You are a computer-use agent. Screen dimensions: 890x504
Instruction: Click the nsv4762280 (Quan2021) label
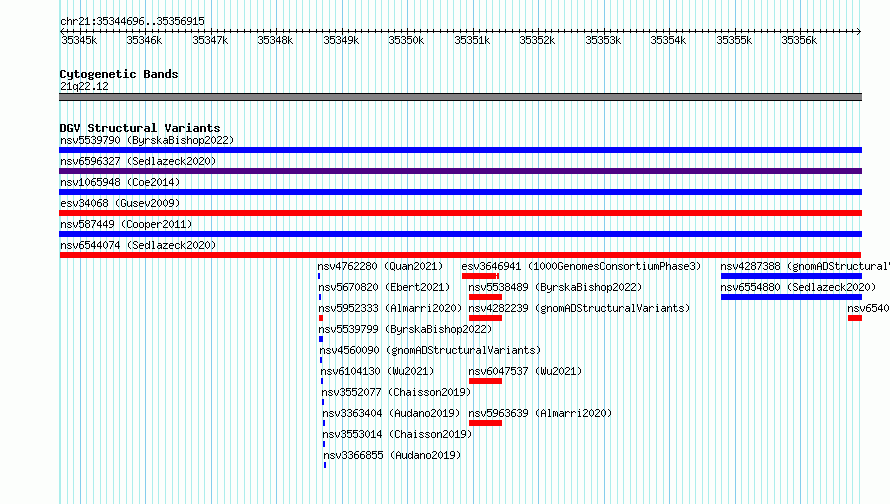[x=380, y=266]
